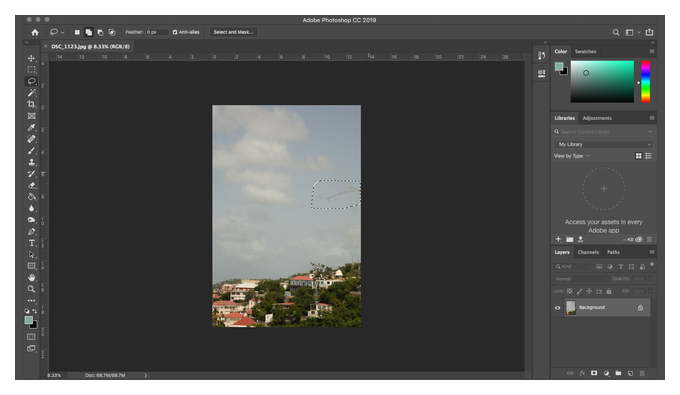
Task: Select the Rectangular Marquee tool
Action: 32,69
